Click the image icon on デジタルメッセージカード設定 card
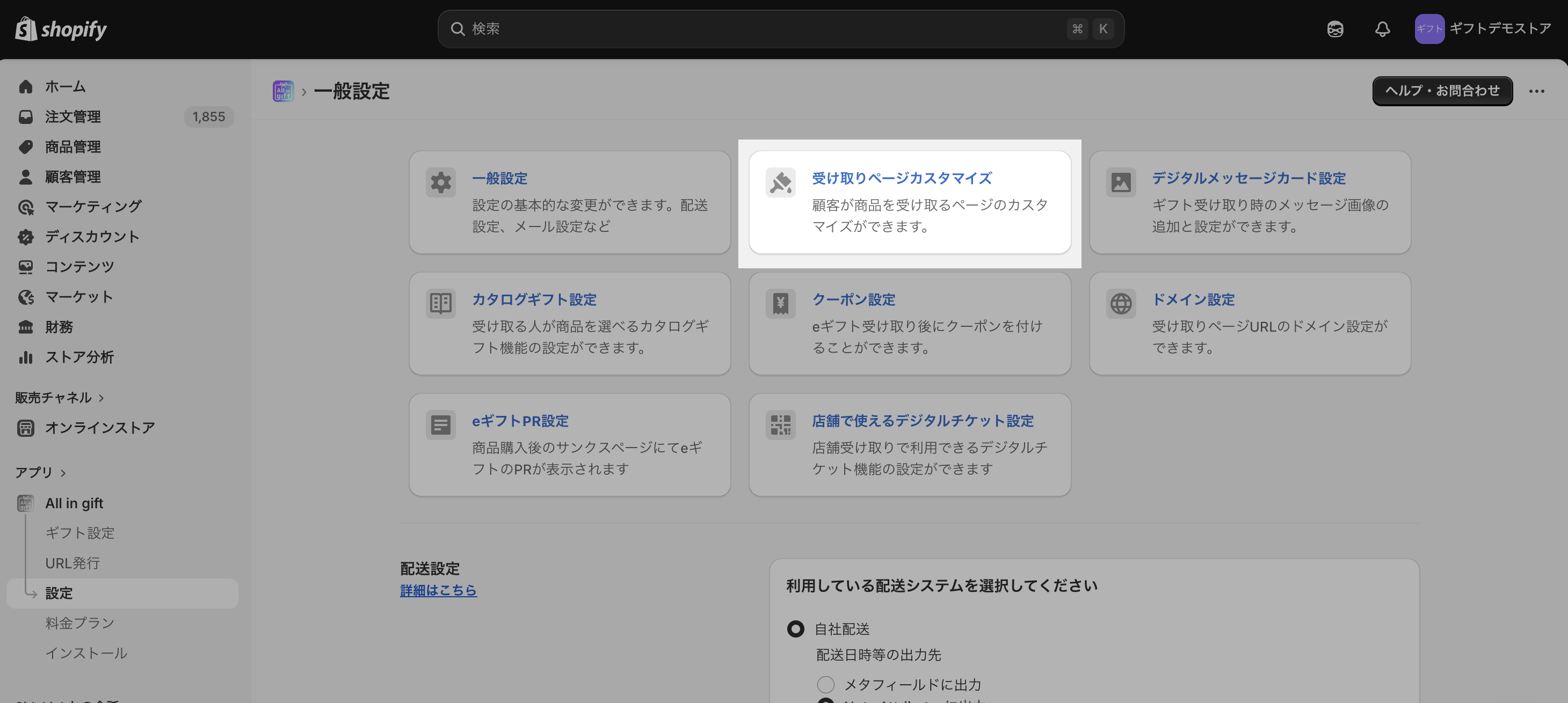The image size is (1568, 703). click(1121, 182)
